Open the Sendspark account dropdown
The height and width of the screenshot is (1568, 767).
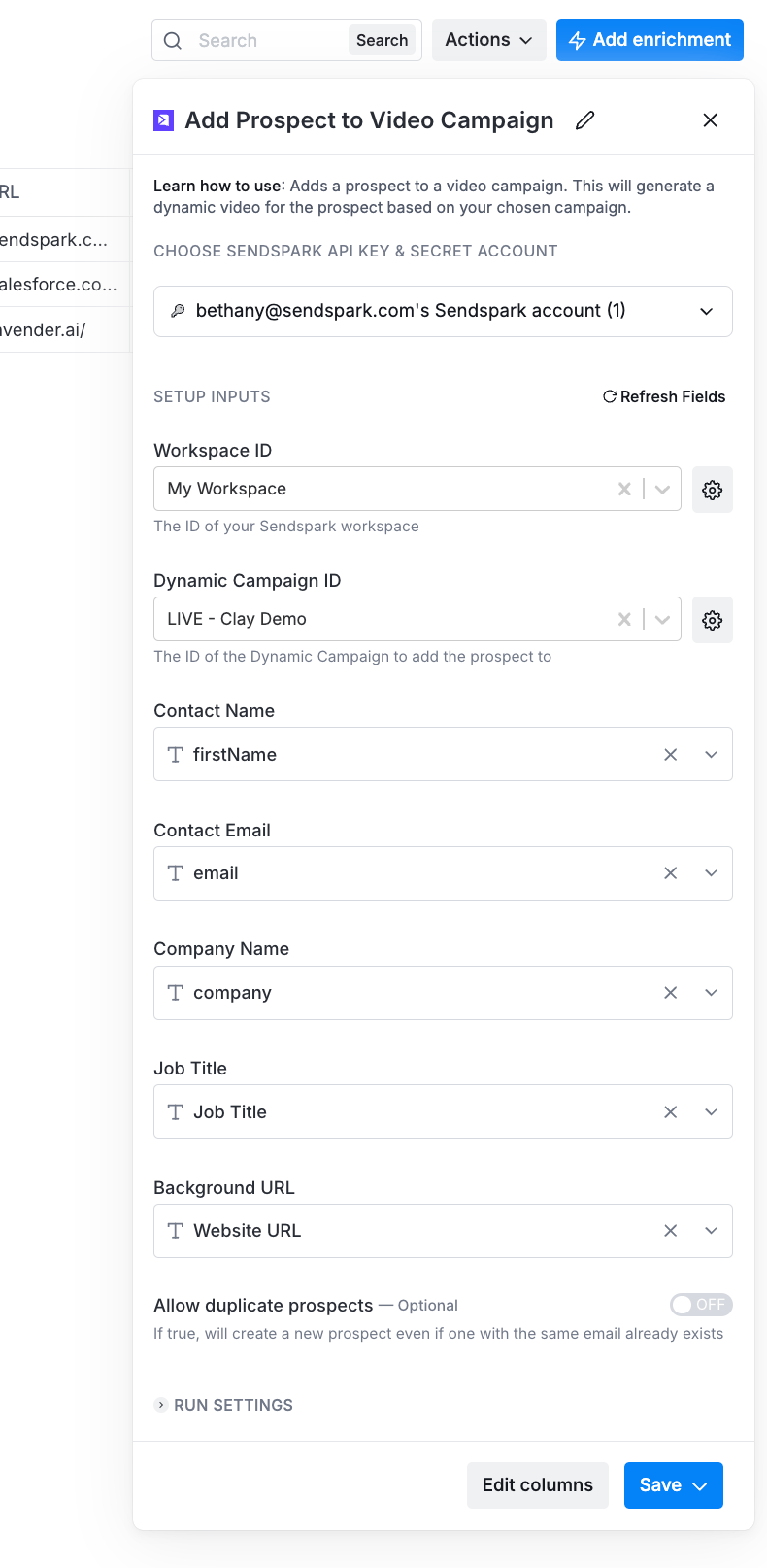443,311
